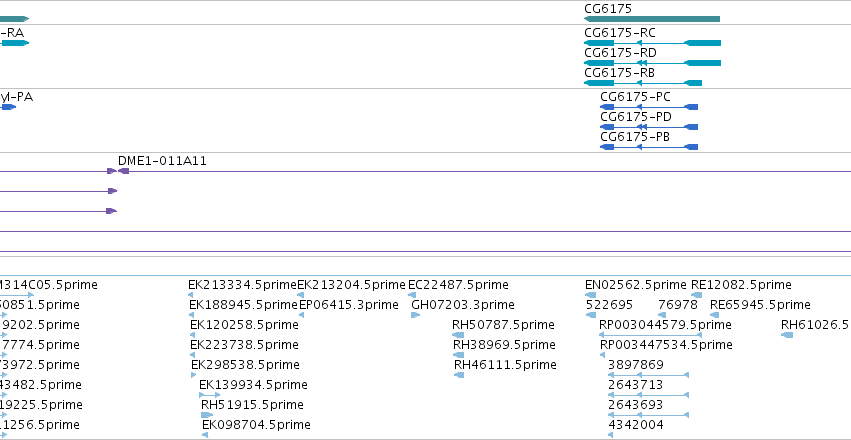Image resolution: width=851 pixels, height=440 pixels.
Task: Click alignment 2643713
Action: tap(636, 385)
